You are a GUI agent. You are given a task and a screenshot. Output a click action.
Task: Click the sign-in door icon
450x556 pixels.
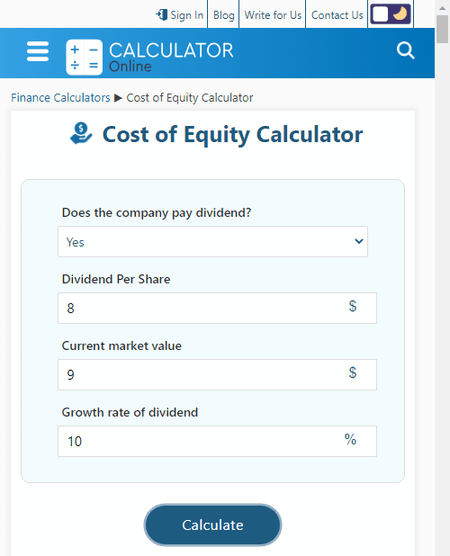pyautogui.click(x=162, y=15)
